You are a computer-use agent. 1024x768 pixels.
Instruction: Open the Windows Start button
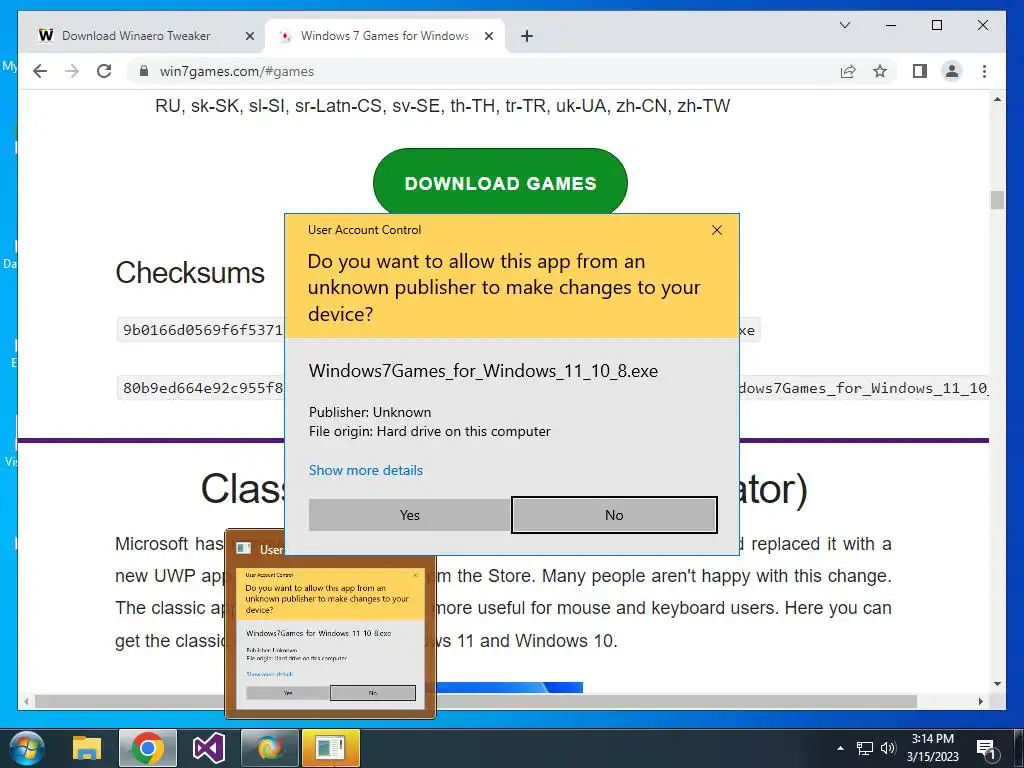25,748
